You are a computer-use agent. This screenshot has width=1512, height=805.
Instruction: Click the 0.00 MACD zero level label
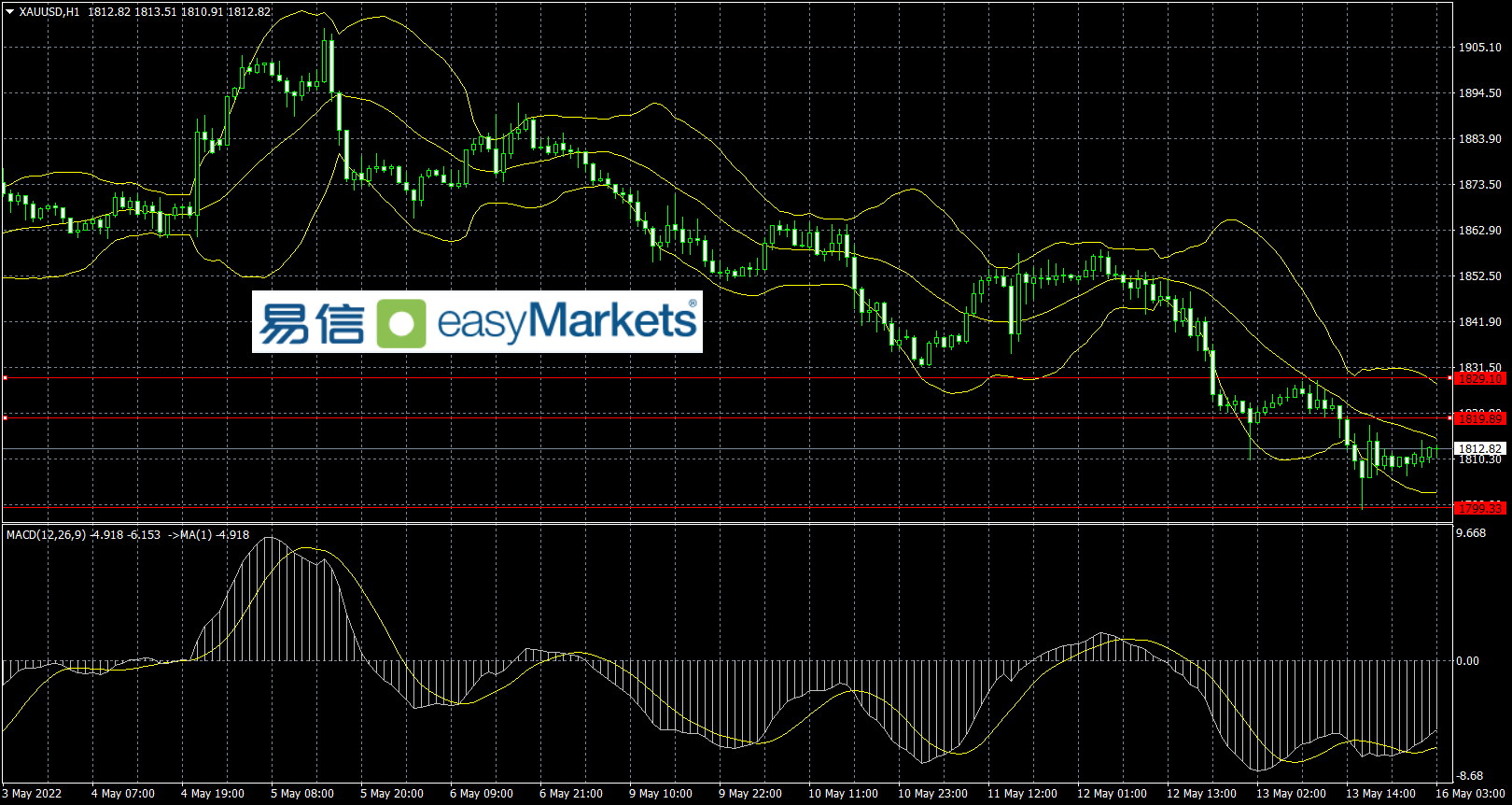(x=1468, y=661)
